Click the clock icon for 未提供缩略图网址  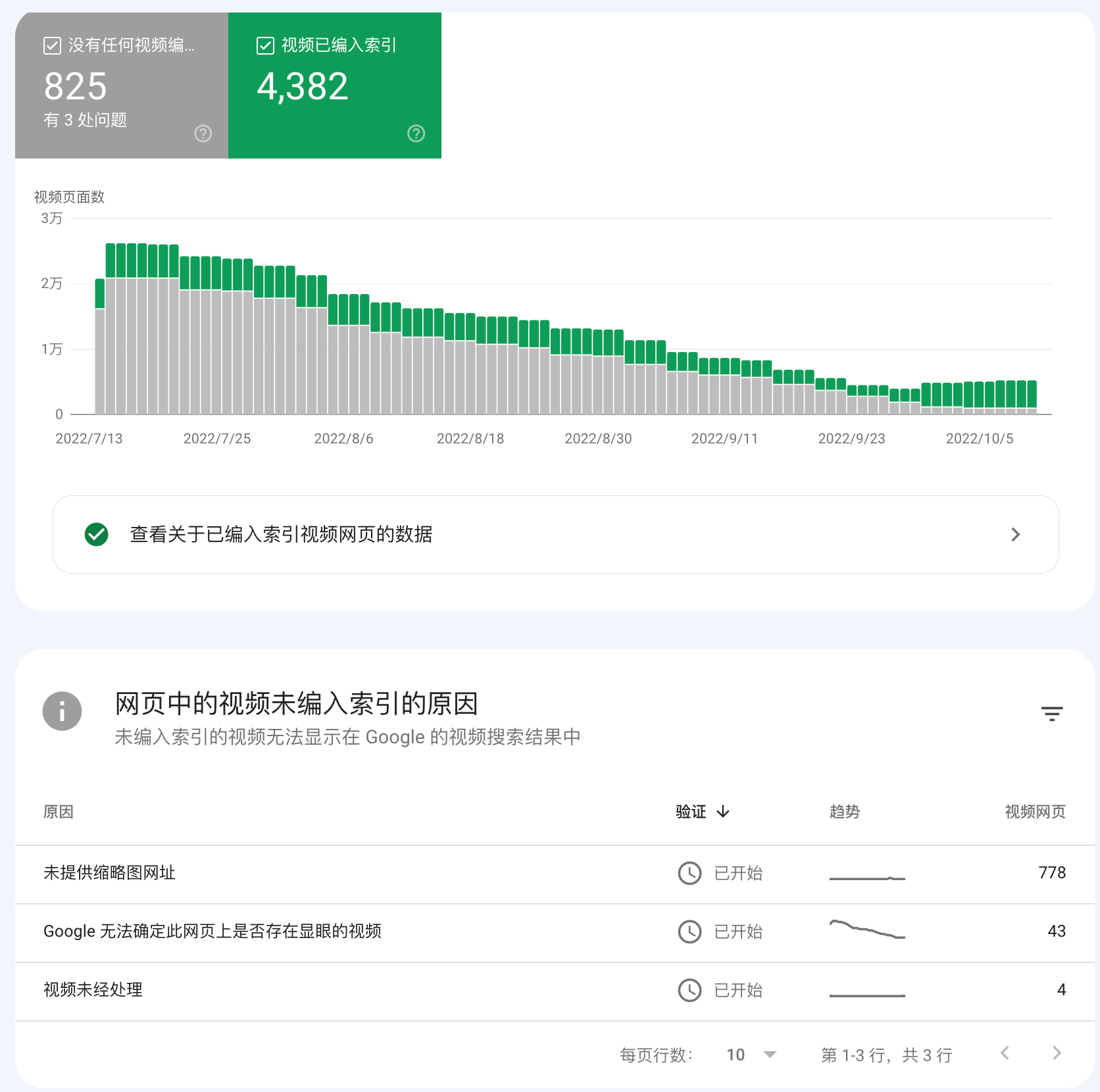pyautogui.click(x=689, y=873)
